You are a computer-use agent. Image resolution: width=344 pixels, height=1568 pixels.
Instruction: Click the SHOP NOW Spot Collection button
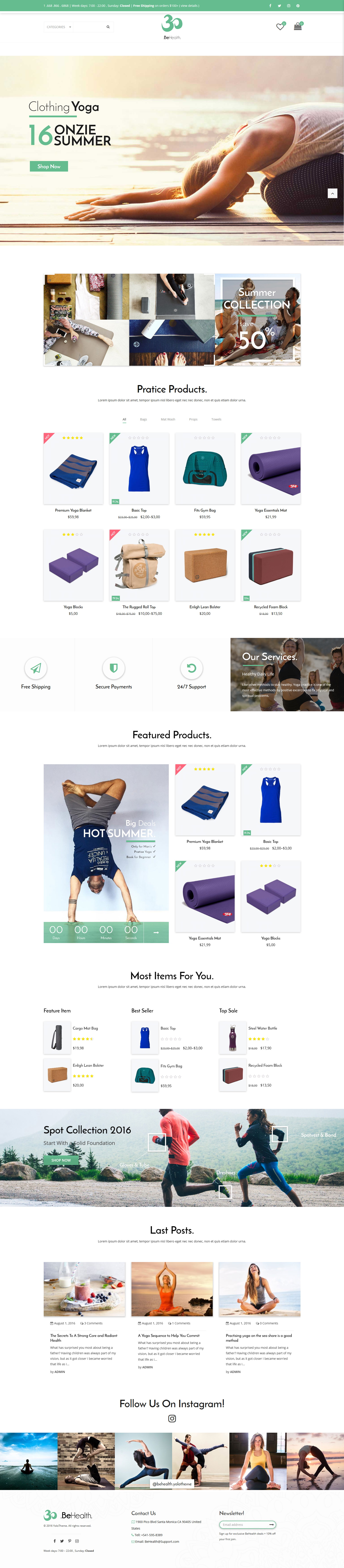point(61,1160)
